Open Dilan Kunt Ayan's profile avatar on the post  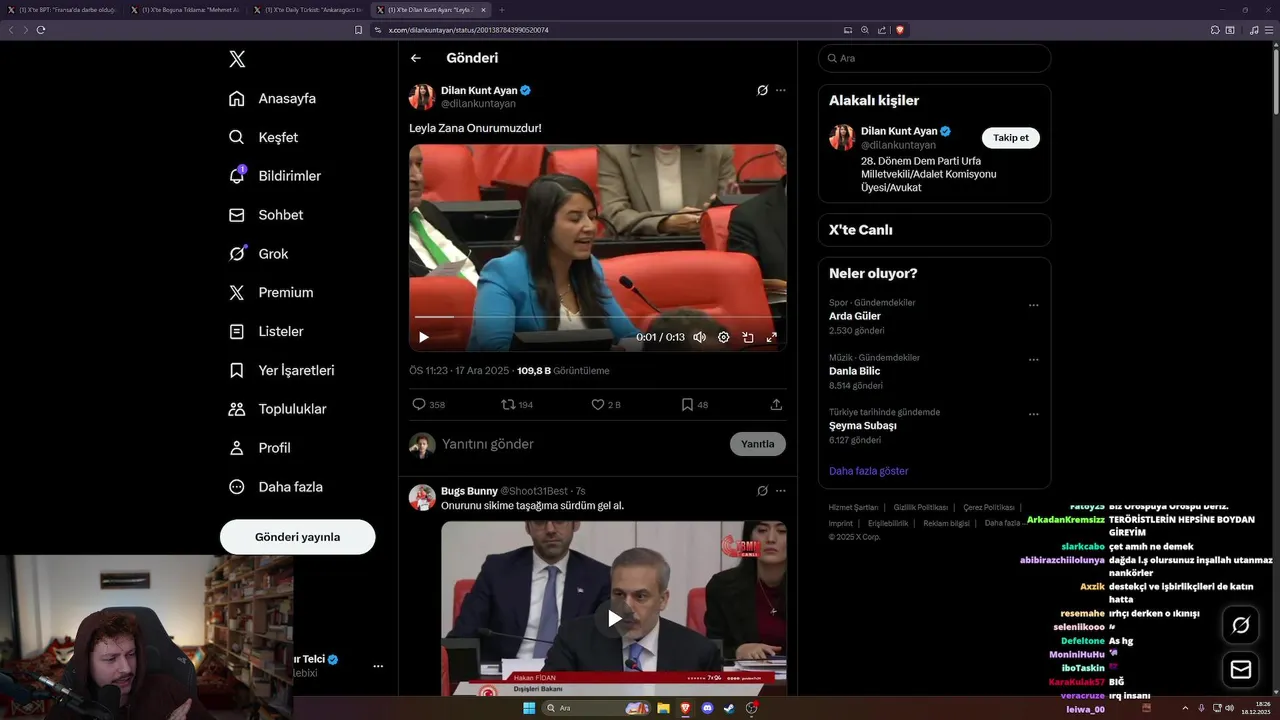point(422,97)
